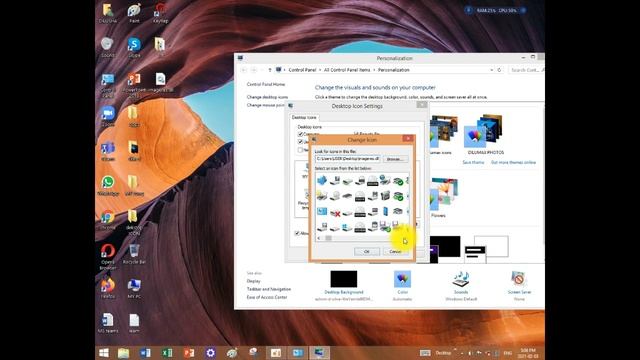
Task: Click the icon file path field
Action: click(x=348, y=159)
